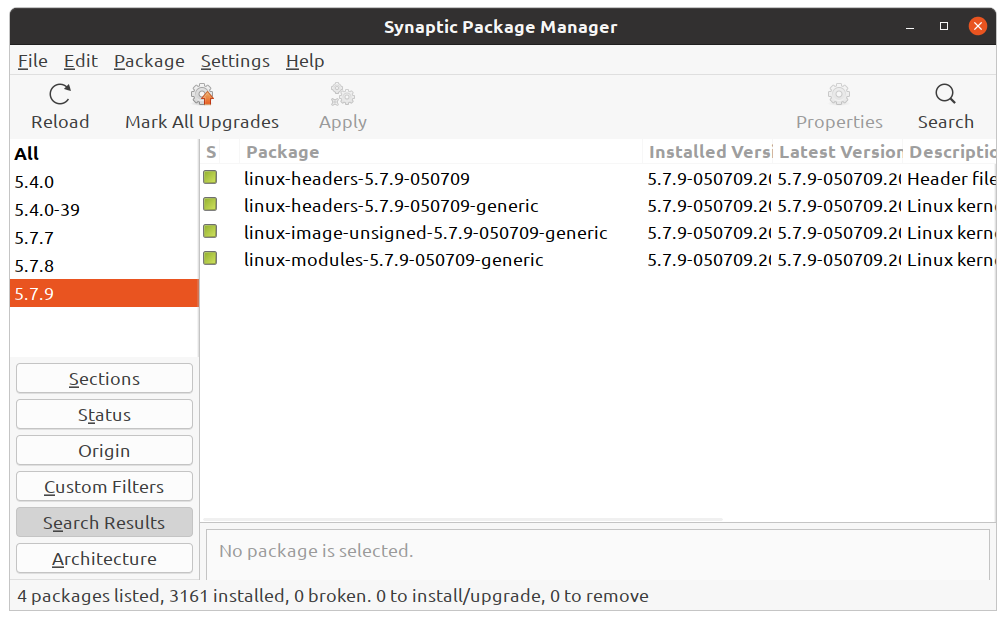Open the Package menu
The image size is (1006, 620).
[x=149, y=61]
